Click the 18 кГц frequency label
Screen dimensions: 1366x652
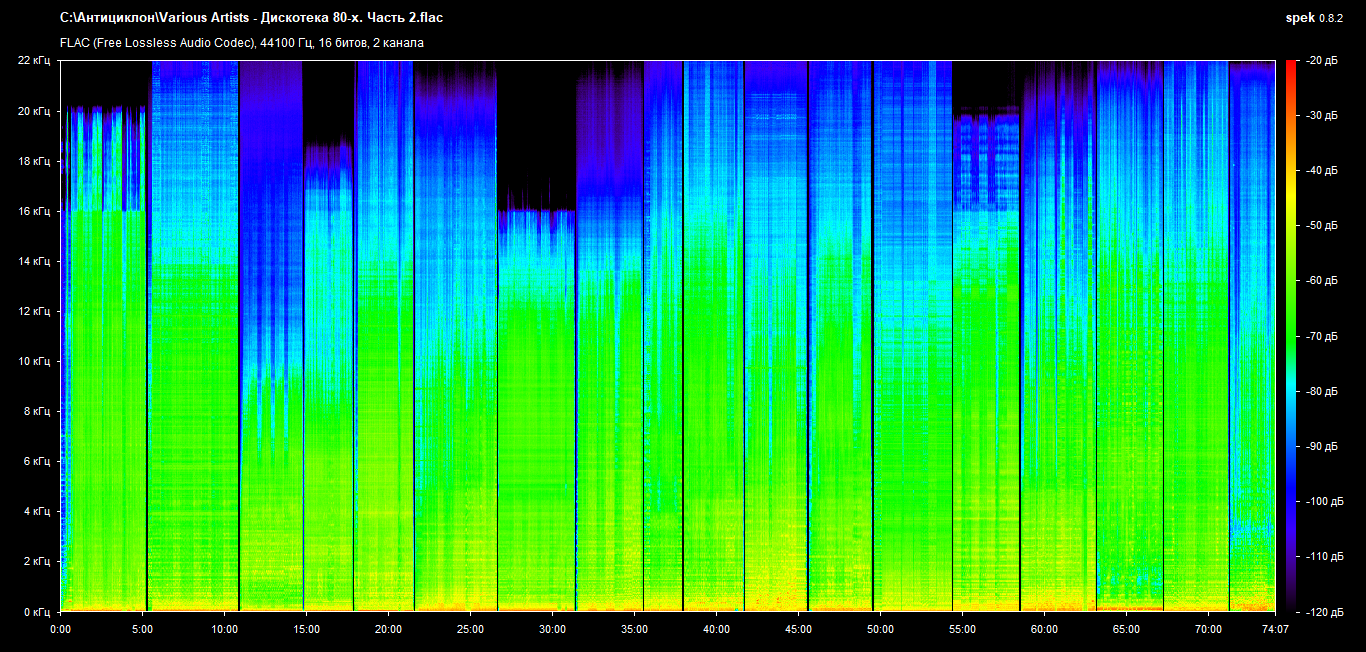pos(34,161)
